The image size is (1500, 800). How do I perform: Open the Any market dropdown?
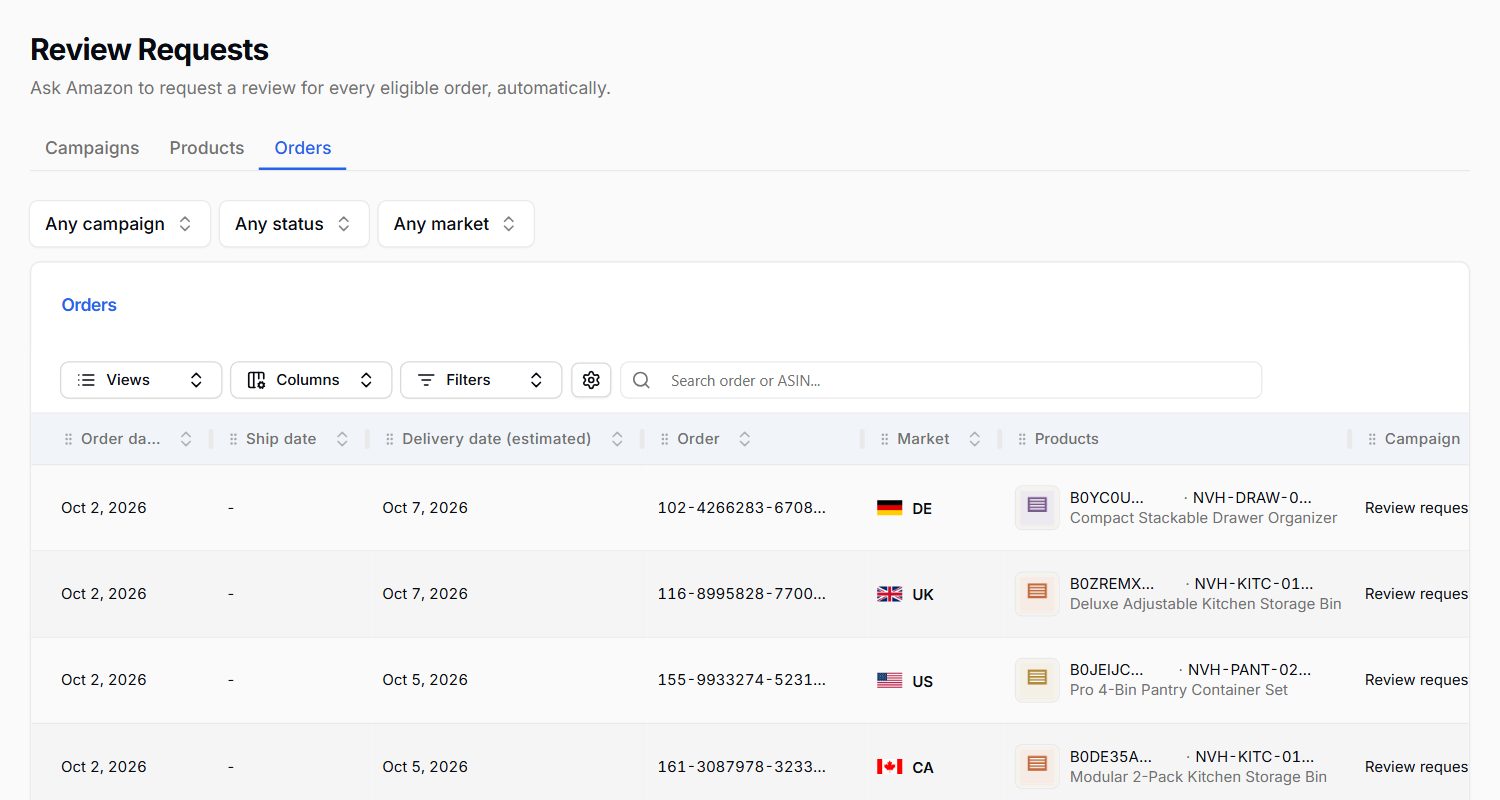tap(456, 224)
